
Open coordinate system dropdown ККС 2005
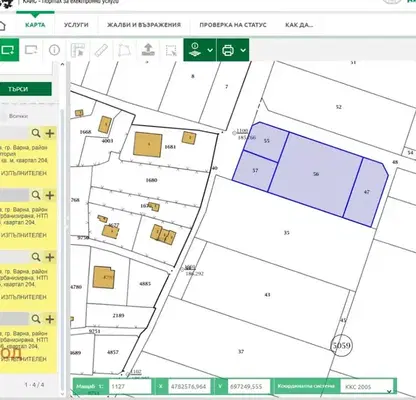pyautogui.click(x=367, y=387)
